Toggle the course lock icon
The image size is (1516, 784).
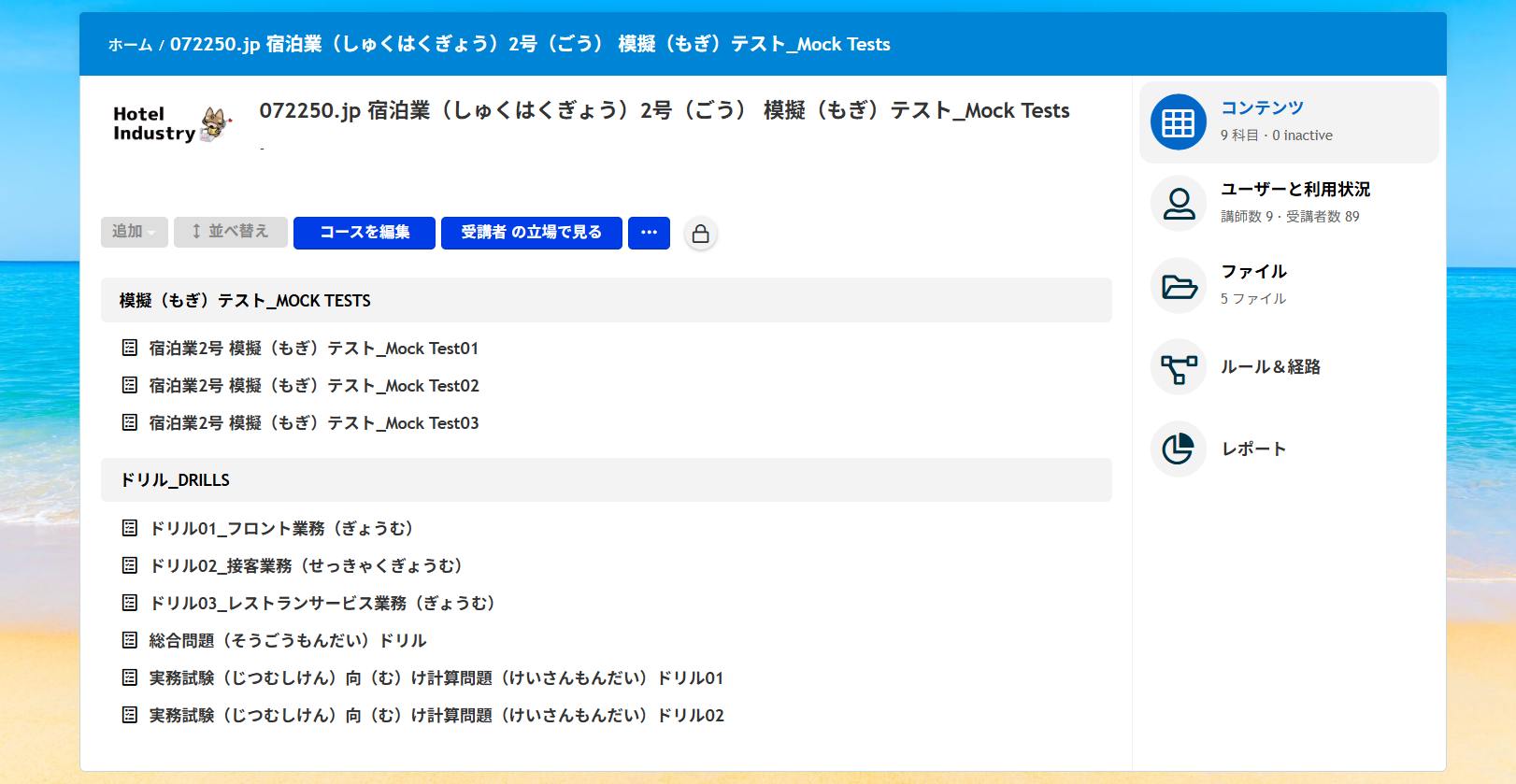tap(700, 234)
